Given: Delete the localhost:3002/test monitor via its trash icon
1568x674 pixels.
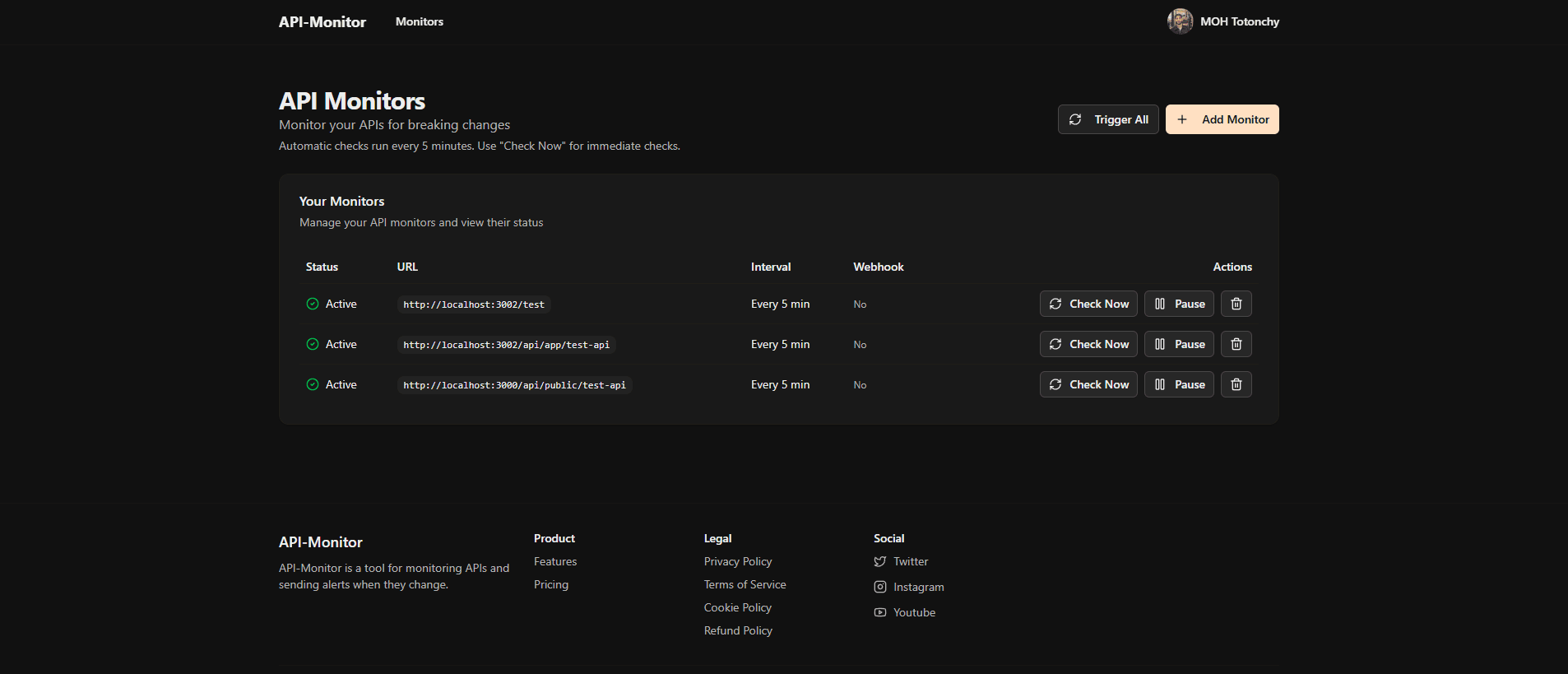Looking at the screenshot, I should tap(1236, 304).
